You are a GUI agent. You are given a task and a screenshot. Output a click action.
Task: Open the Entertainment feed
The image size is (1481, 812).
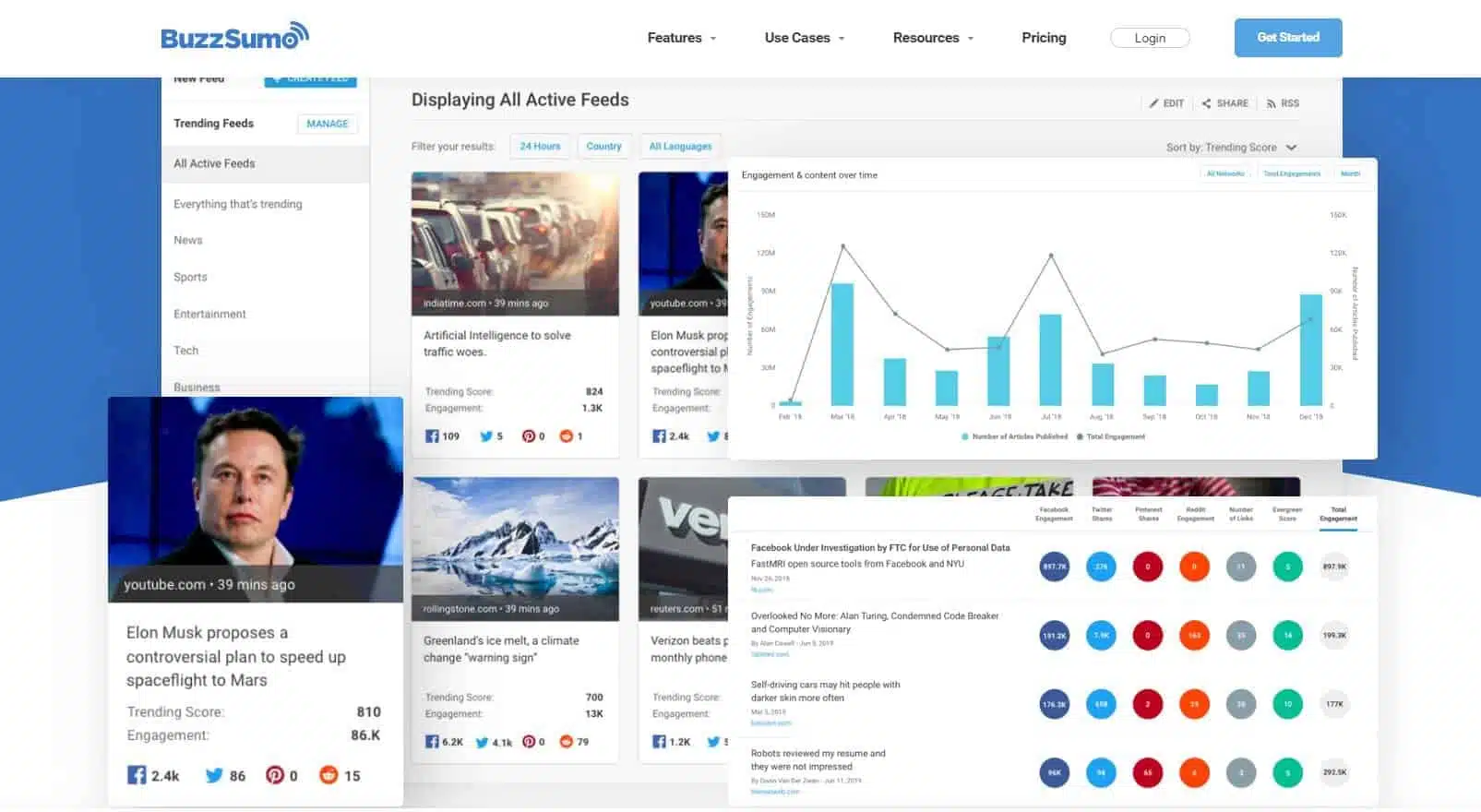pos(209,314)
